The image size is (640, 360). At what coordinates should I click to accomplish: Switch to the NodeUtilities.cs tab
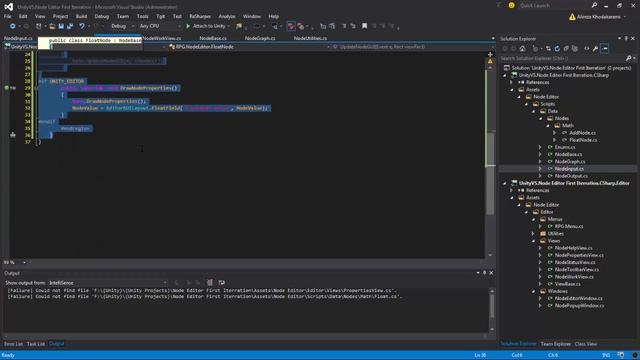[x=310, y=38]
